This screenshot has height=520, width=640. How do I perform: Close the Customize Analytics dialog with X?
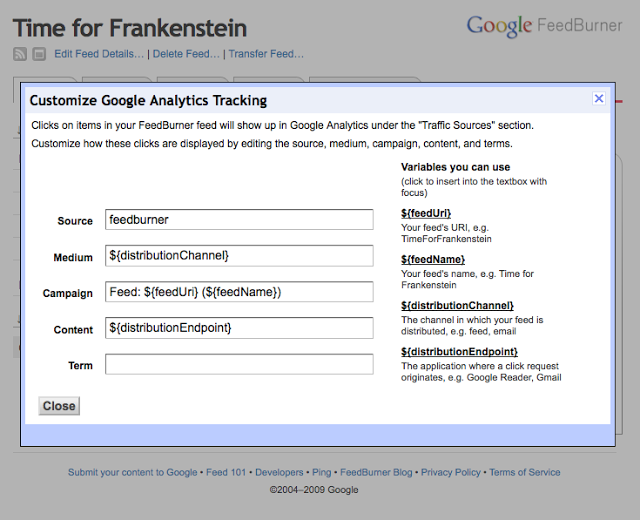599,98
